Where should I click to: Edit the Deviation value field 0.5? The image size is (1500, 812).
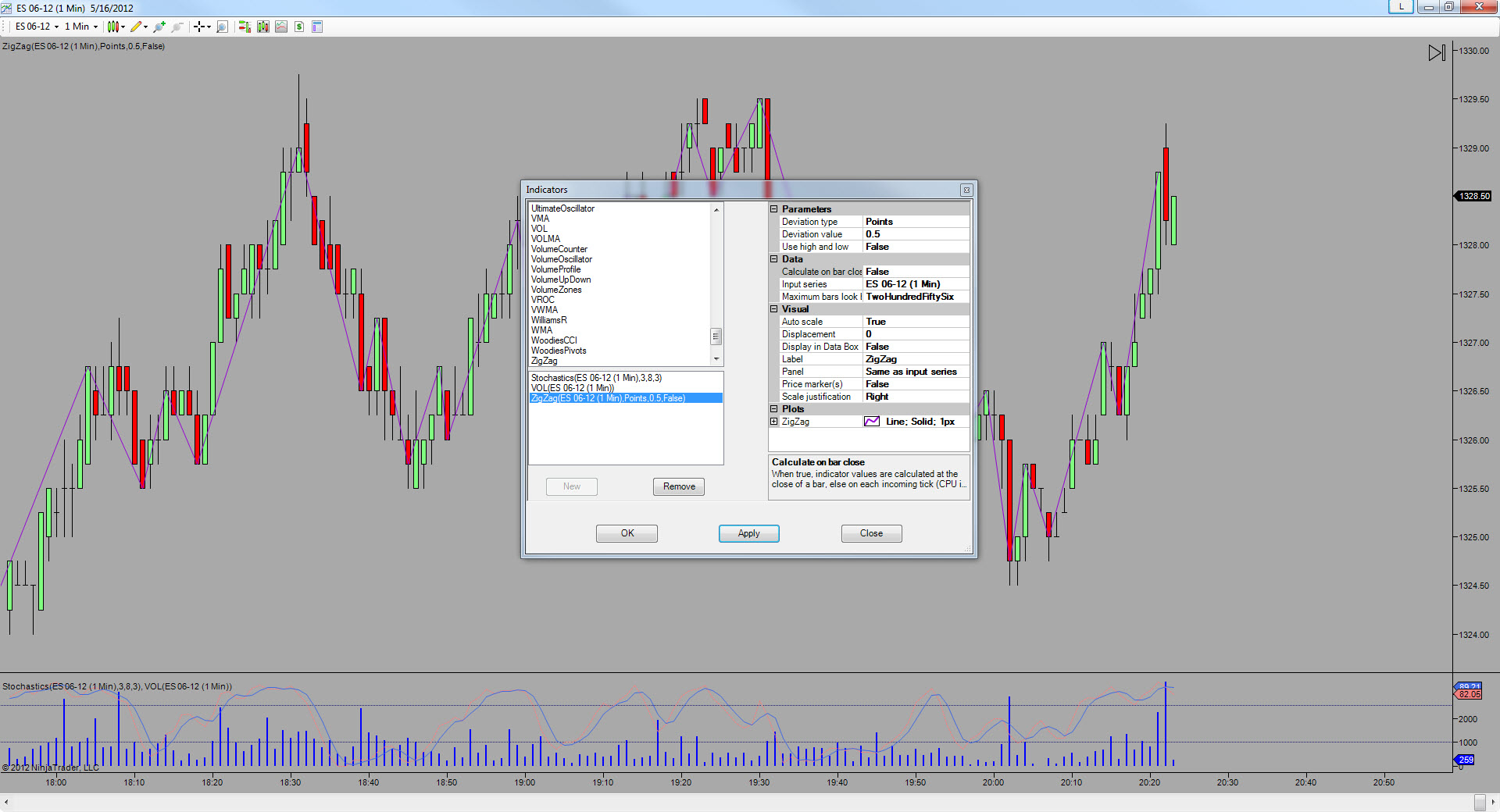916,234
